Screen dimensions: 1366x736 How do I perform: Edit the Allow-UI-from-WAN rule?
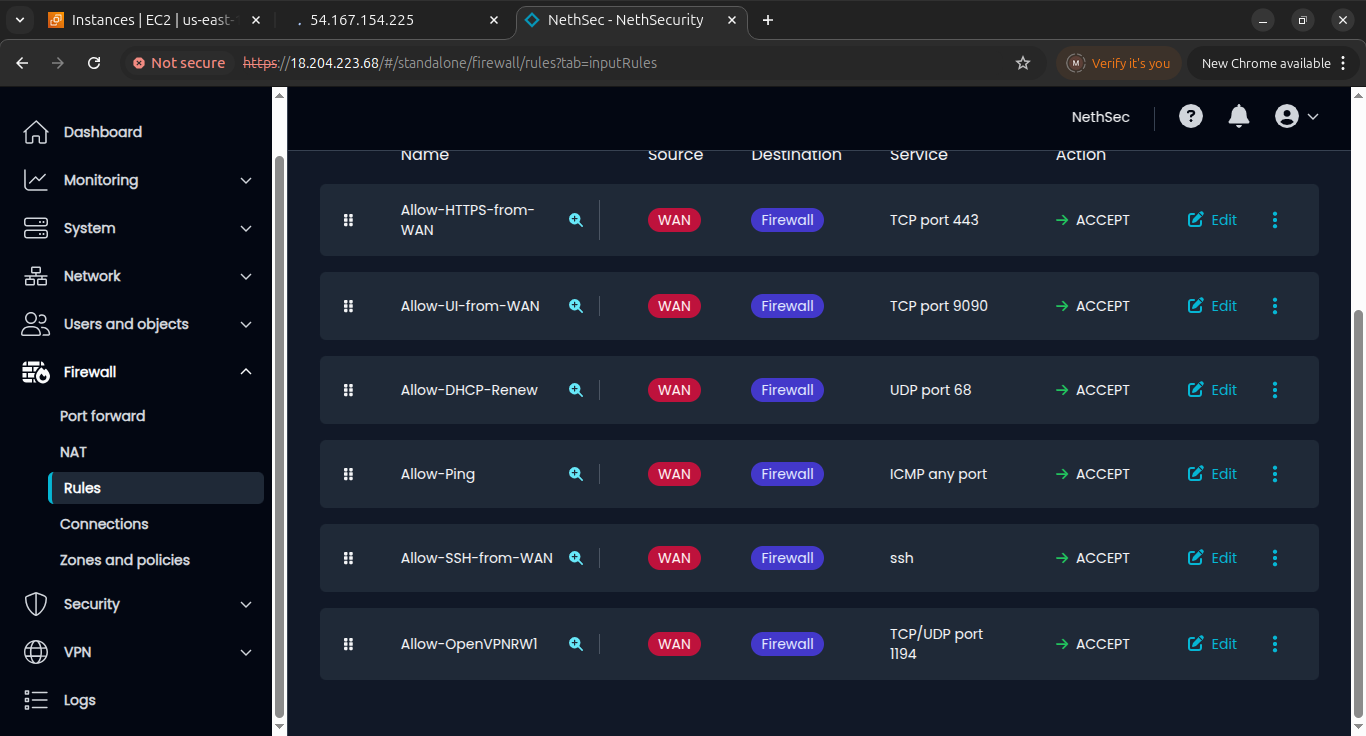(1212, 306)
